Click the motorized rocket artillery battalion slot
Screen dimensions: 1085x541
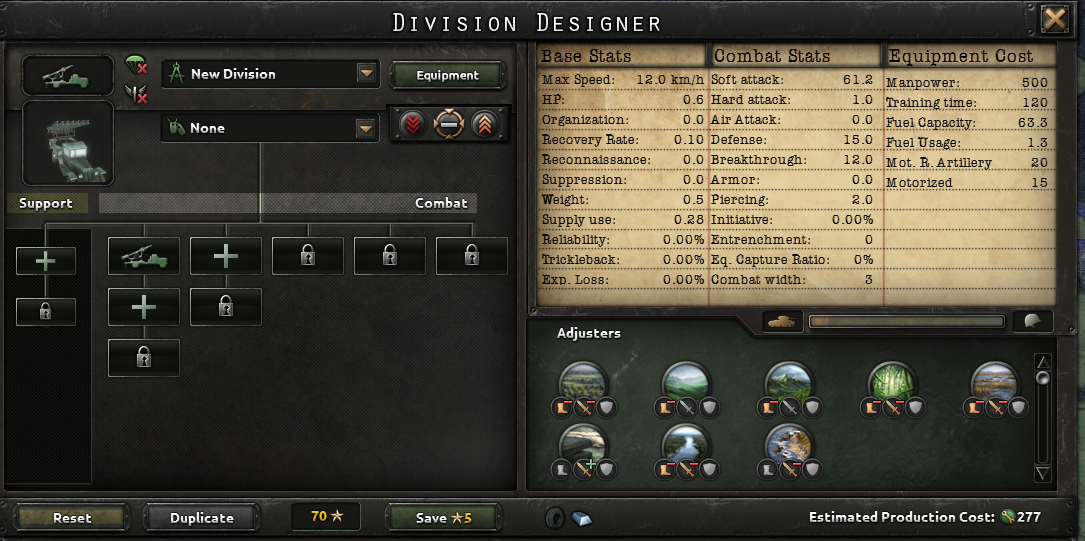(144, 257)
